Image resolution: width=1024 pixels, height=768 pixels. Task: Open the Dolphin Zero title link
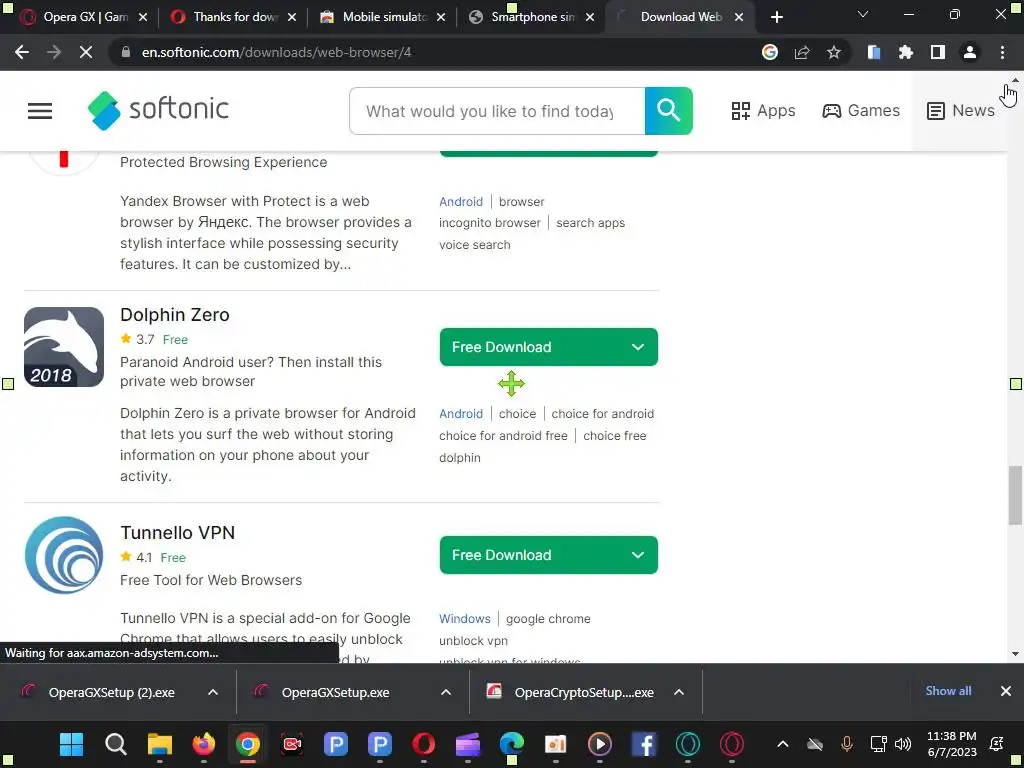(174, 315)
